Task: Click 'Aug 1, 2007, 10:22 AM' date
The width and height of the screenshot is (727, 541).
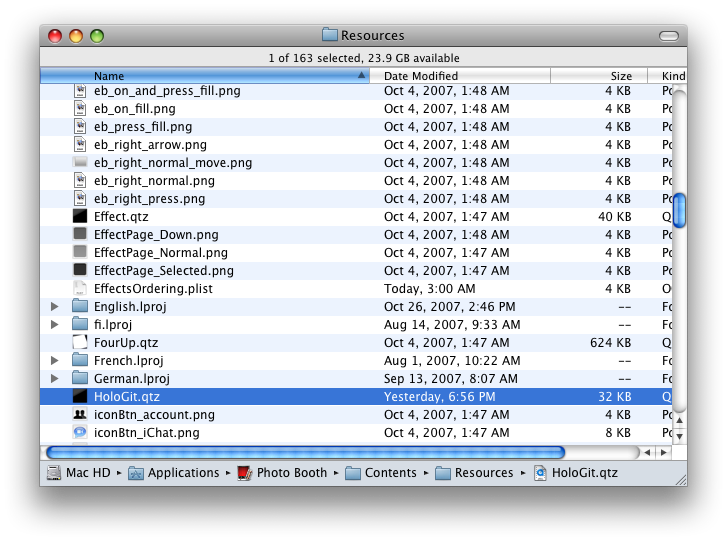Action: [x=452, y=360]
